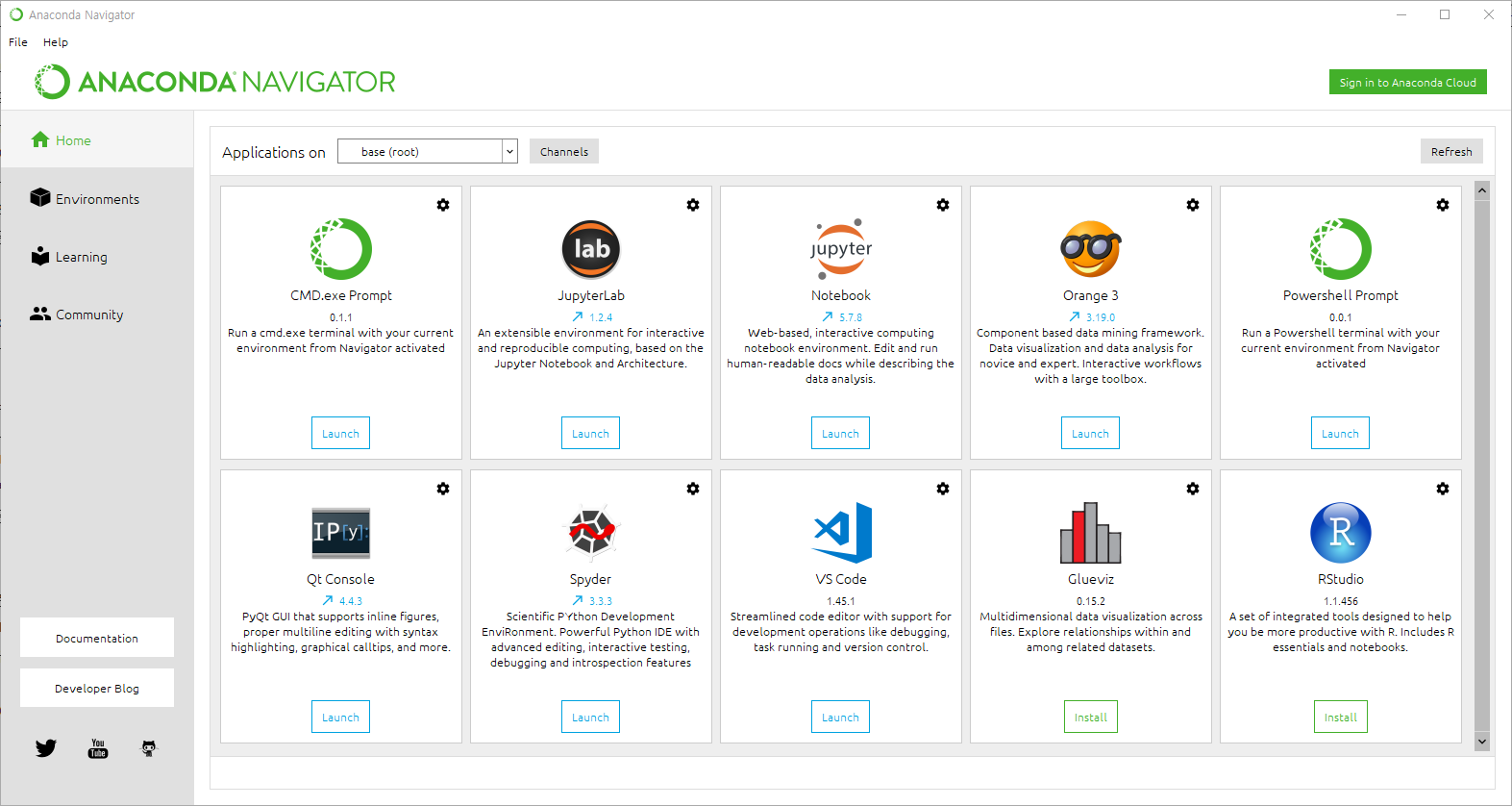Install RStudio
Viewport: 1512px width, 806px height.
point(1341,717)
